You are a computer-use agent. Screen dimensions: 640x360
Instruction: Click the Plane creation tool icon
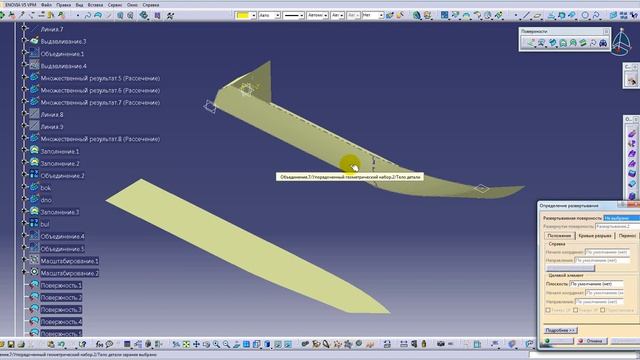[538, 16]
